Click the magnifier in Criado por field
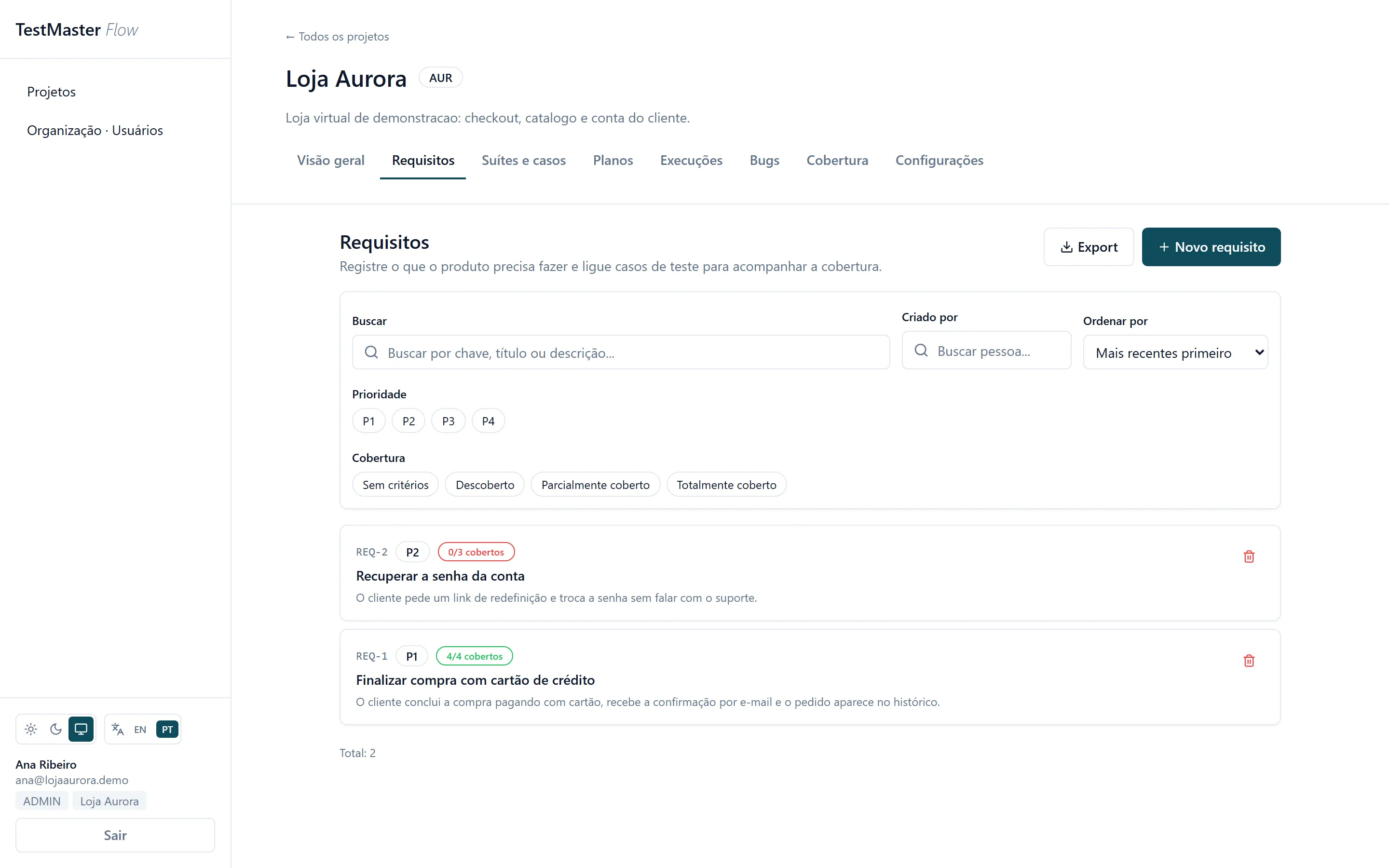The height and width of the screenshot is (868, 1389). click(x=921, y=350)
